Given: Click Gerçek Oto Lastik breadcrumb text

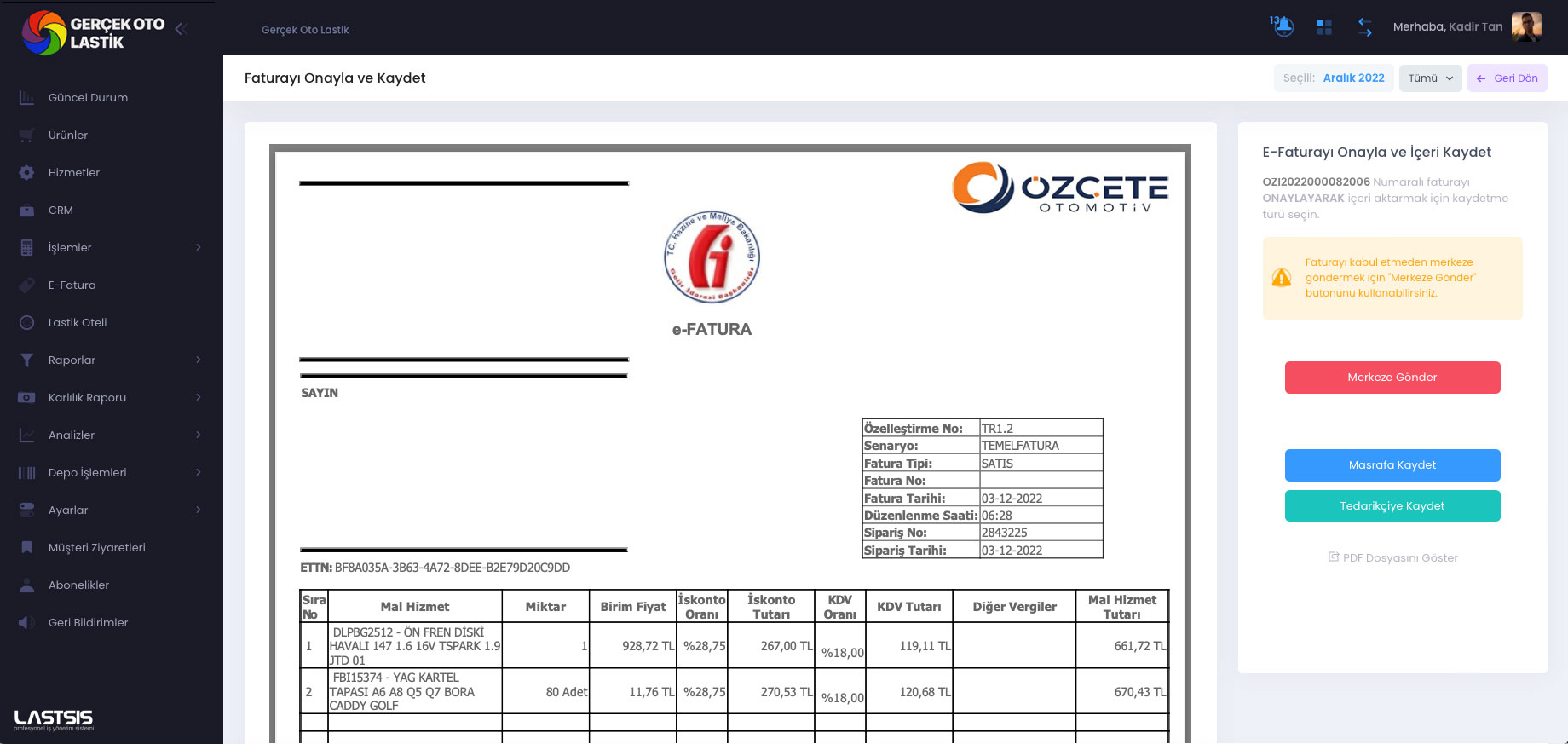Looking at the screenshot, I should (305, 30).
